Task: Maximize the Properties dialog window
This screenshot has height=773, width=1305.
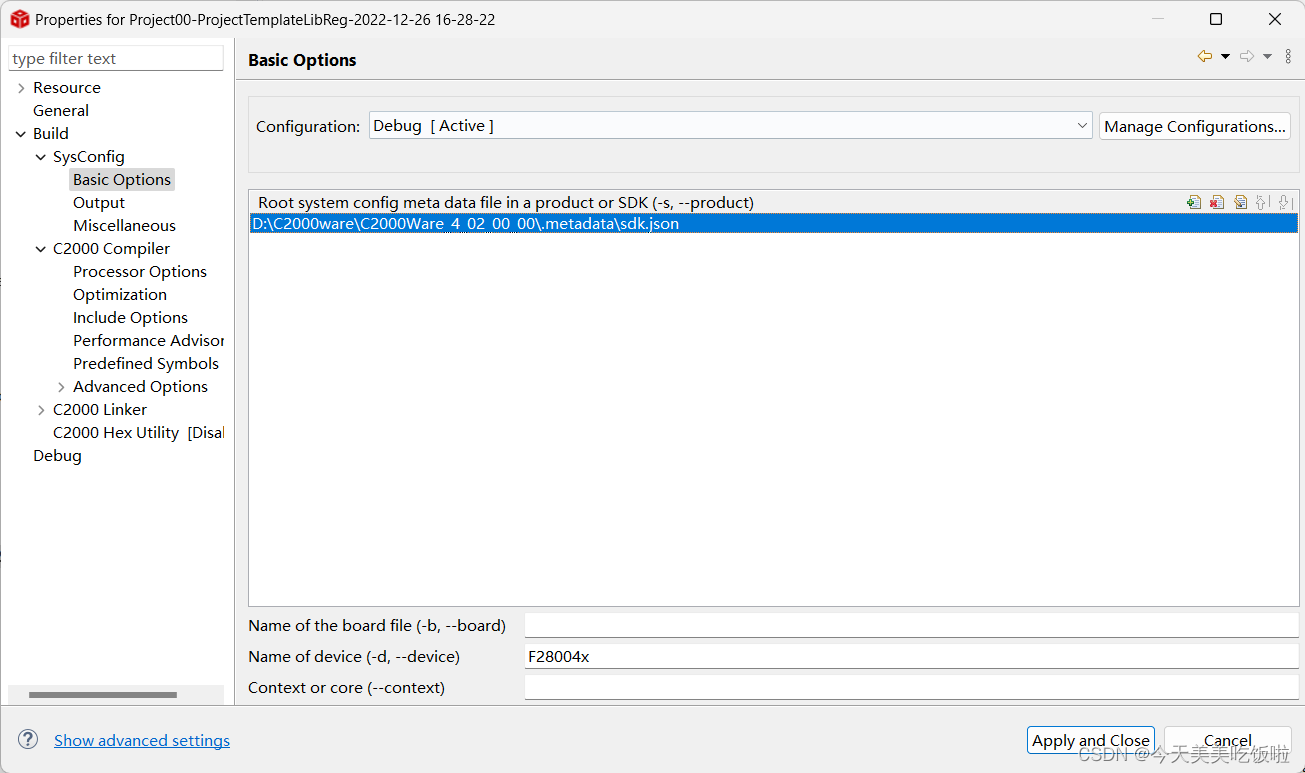Action: coord(1216,19)
